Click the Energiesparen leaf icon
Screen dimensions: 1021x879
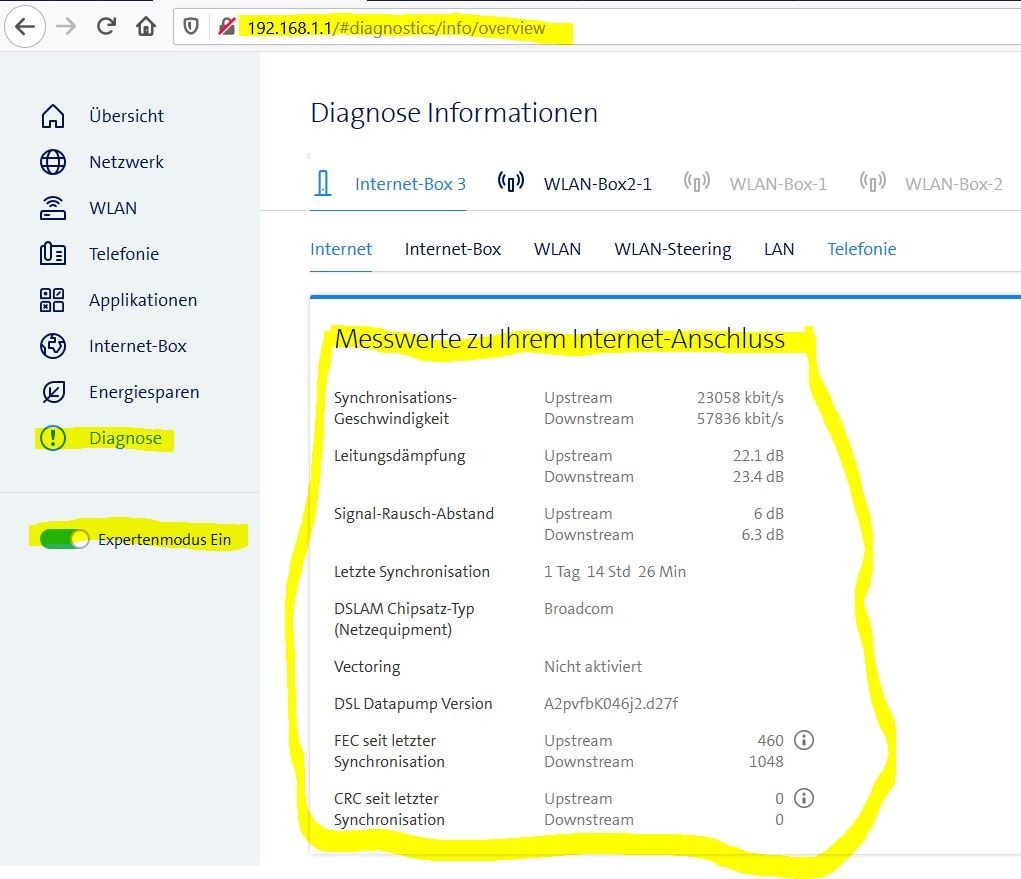pos(52,392)
